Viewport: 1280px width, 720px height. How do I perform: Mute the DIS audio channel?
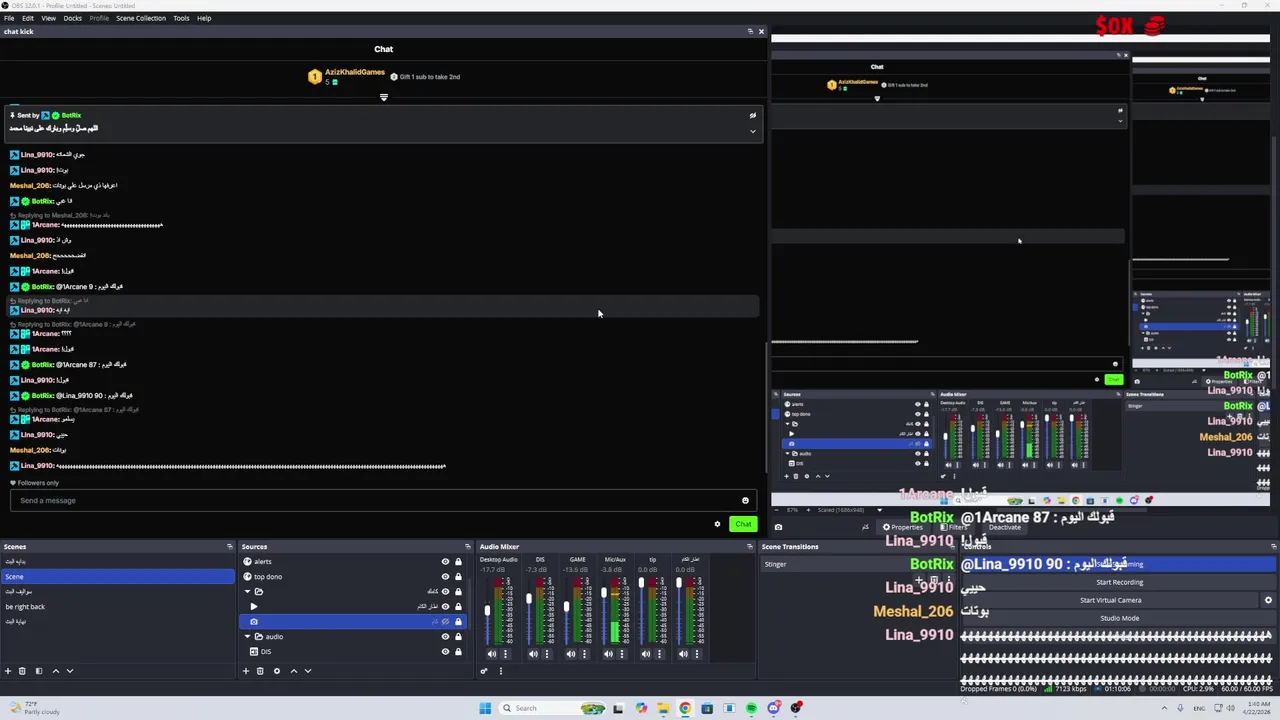[533, 654]
